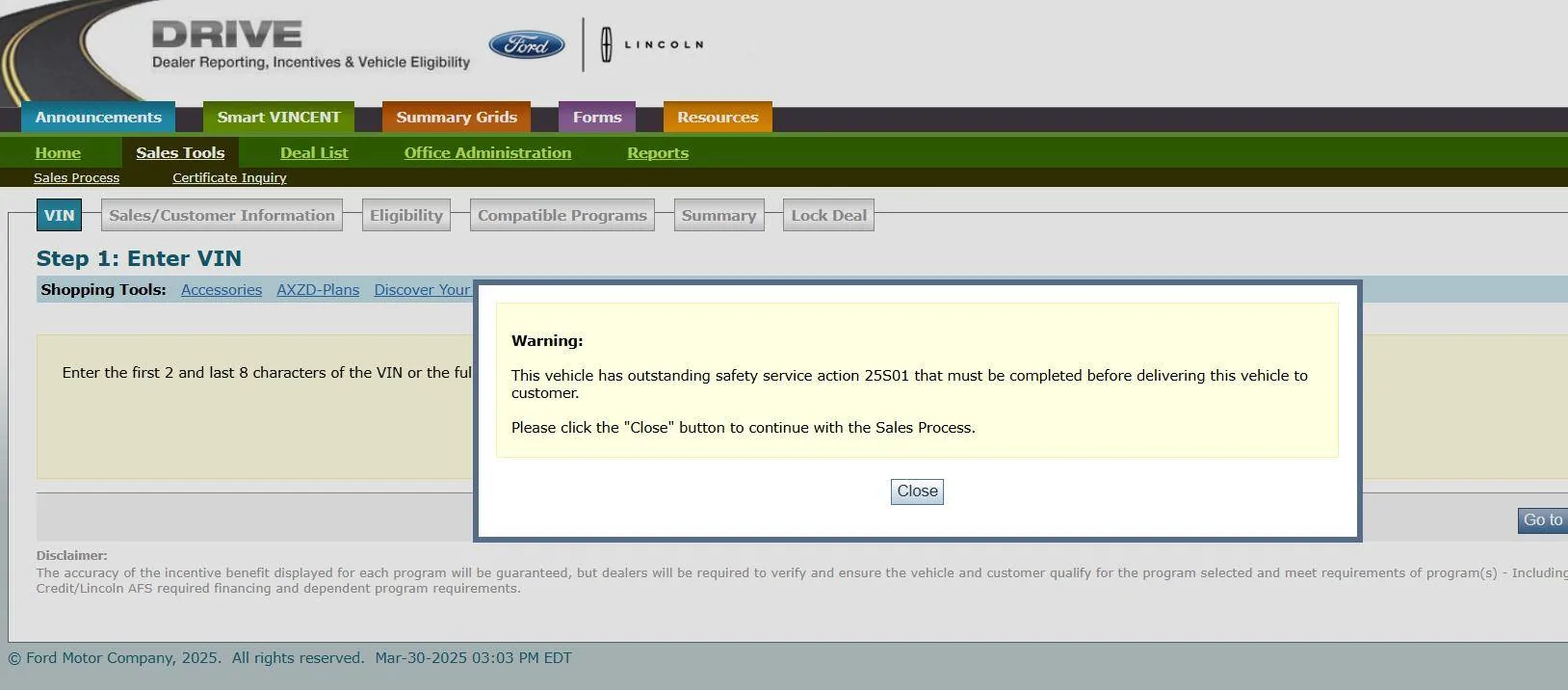Open the Smart VINCENT tab

click(x=278, y=117)
